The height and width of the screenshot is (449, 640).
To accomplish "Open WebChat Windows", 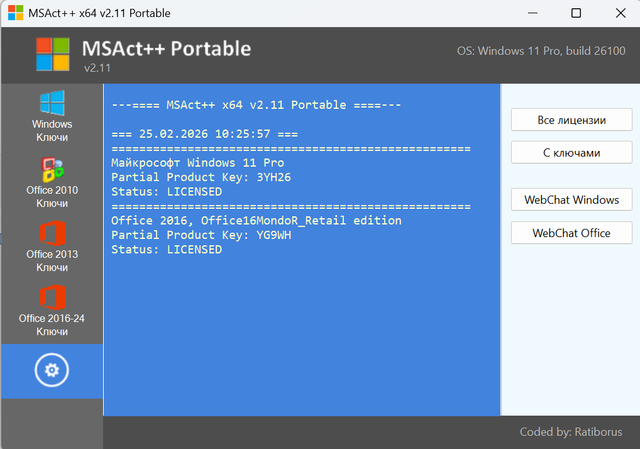I will pyautogui.click(x=571, y=200).
